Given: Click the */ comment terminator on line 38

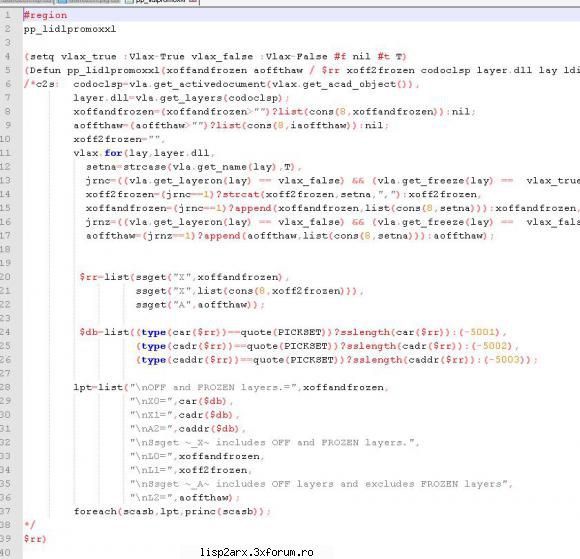Looking at the screenshot, I should [x=30, y=525].
